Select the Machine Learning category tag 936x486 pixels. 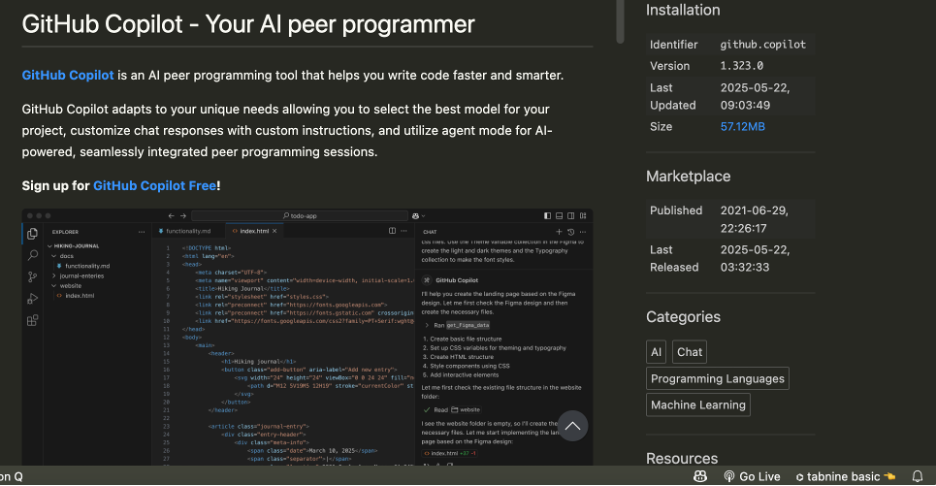tap(698, 405)
